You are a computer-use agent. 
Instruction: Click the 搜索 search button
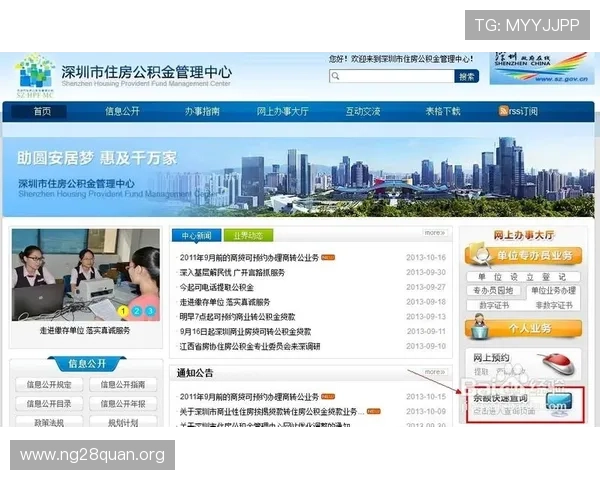coord(466,77)
